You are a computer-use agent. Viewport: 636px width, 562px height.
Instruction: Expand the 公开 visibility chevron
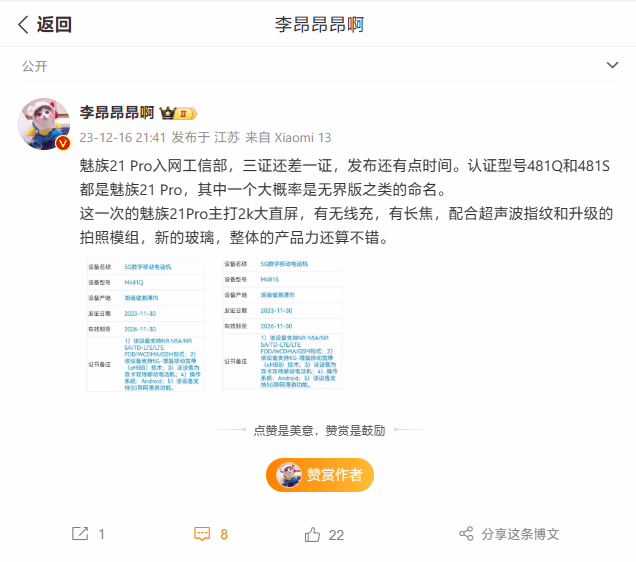click(x=612, y=65)
